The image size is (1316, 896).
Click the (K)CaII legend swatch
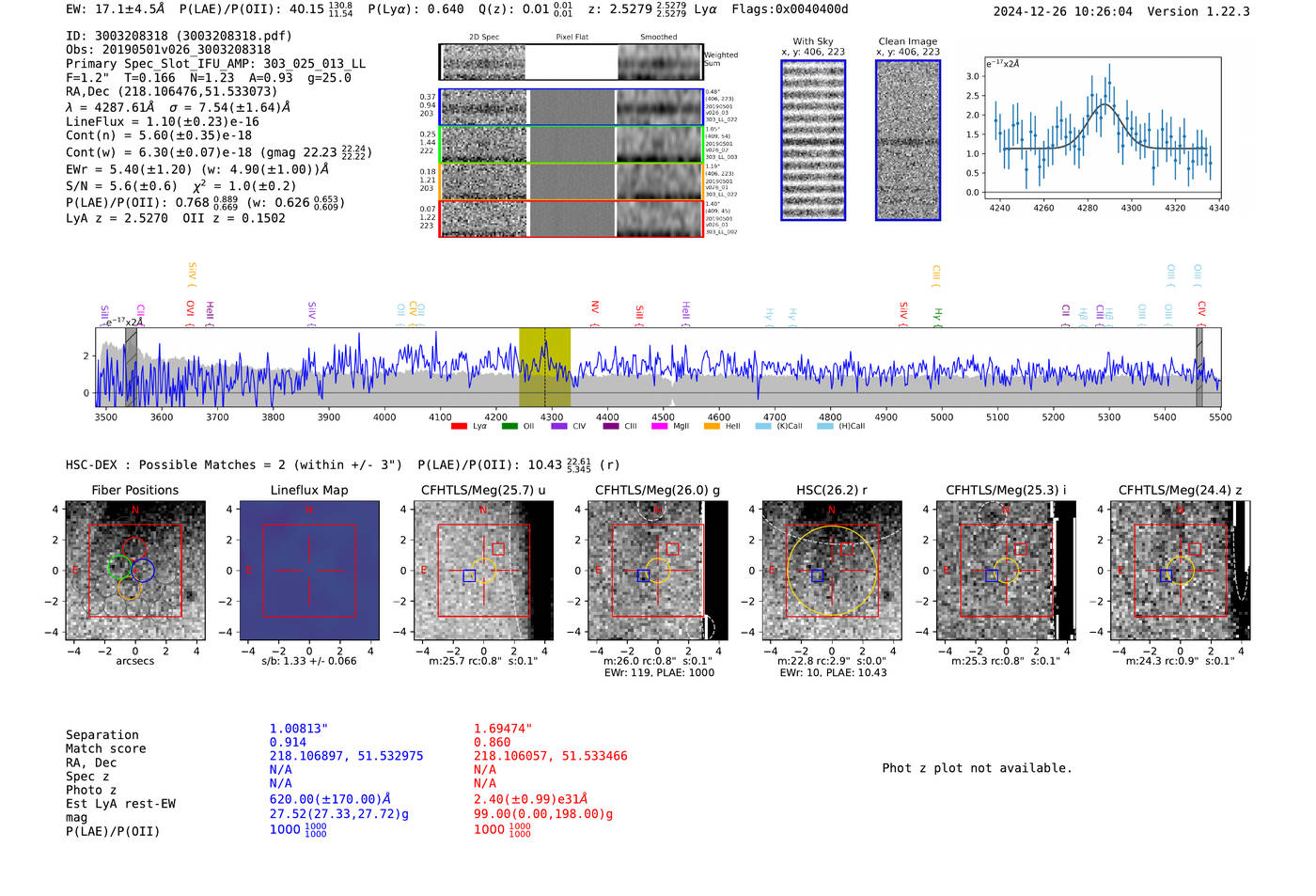pyautogui.click(x=763, y=427)
